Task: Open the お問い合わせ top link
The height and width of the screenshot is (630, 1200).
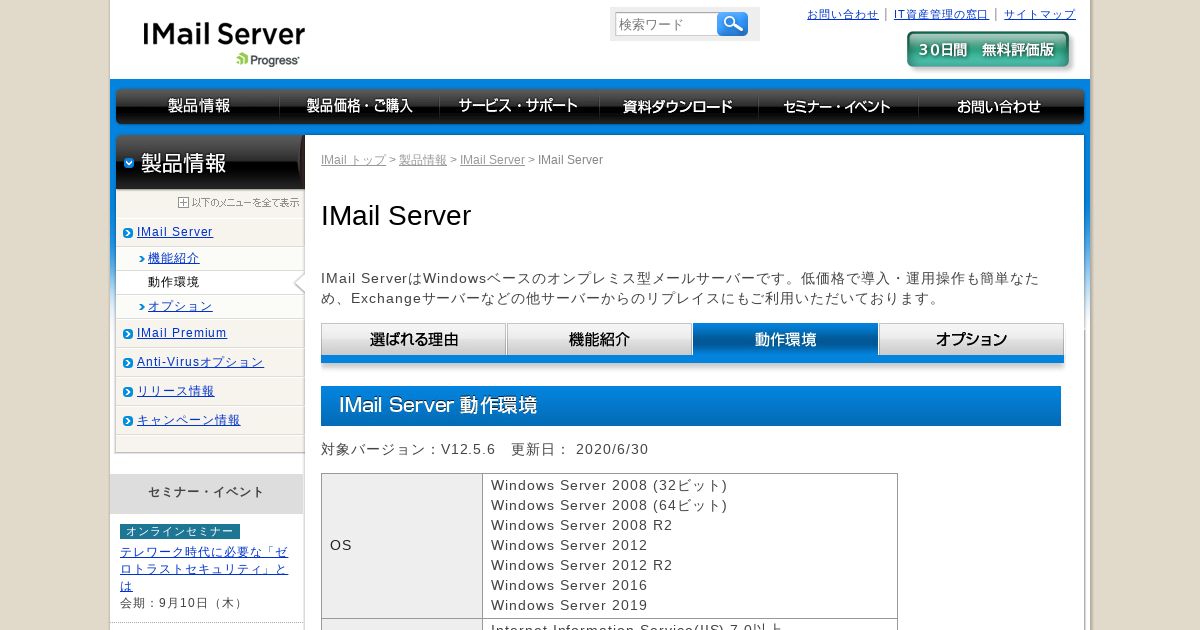Action: click(842, 14)
